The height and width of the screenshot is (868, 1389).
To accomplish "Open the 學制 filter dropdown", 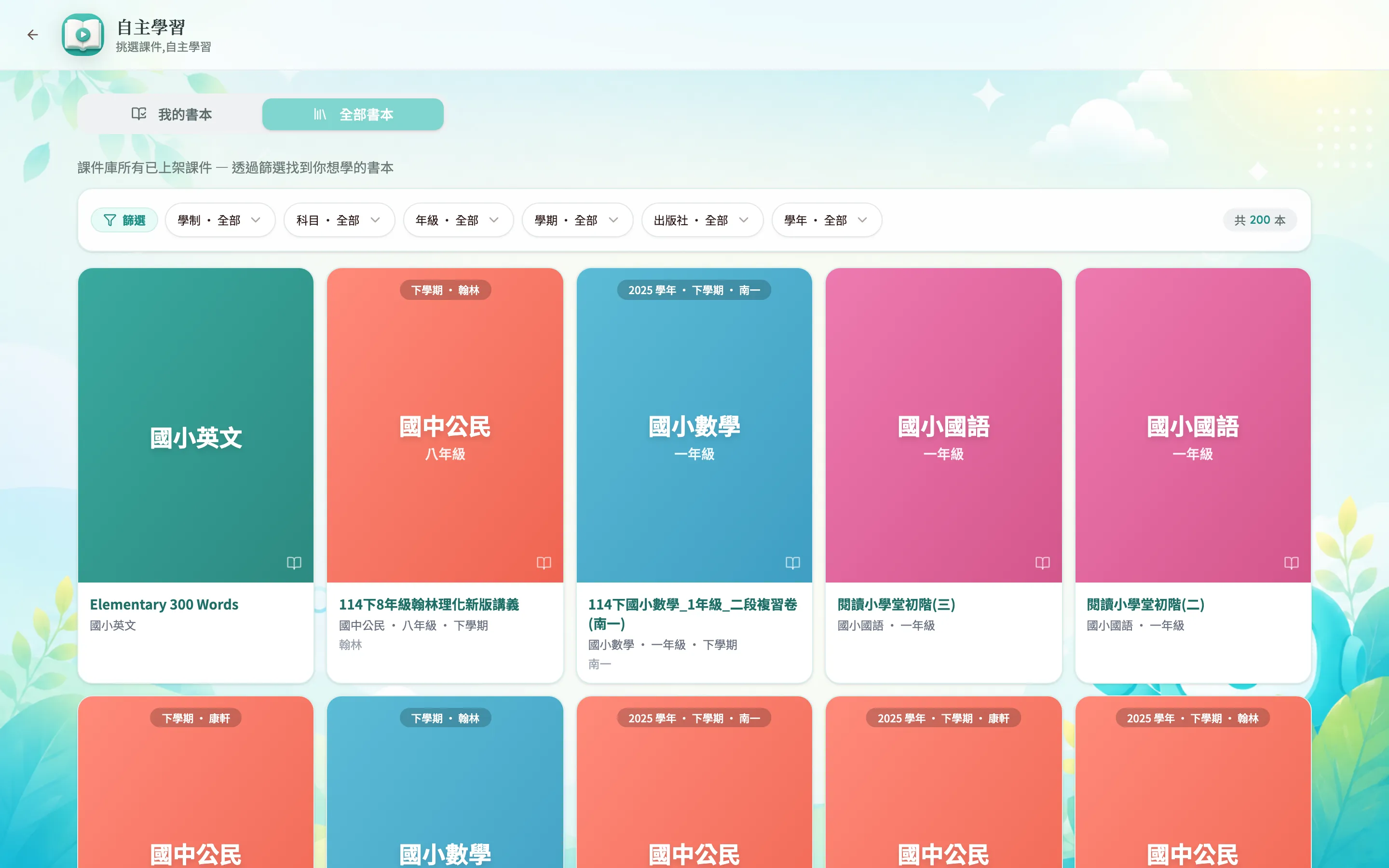I will point(220,220).
